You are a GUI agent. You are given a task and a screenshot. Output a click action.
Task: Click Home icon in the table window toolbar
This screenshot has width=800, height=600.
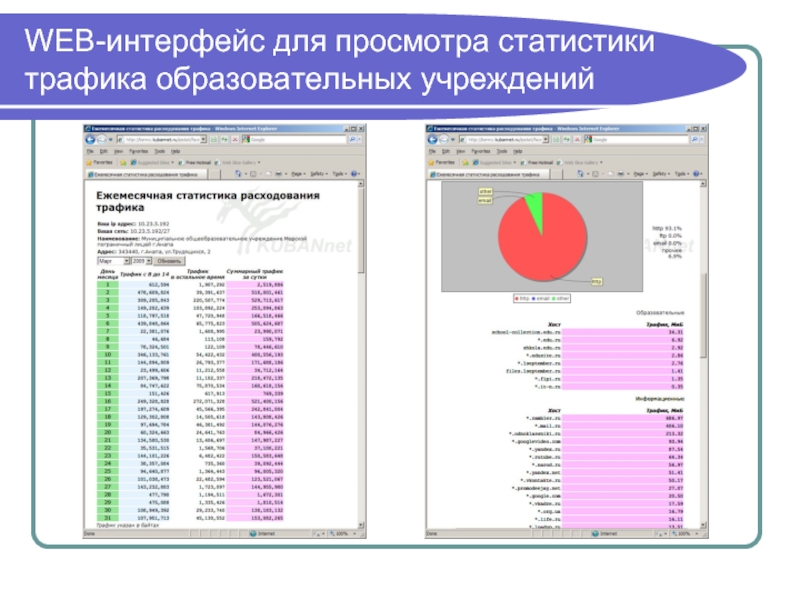click(238, 174)
